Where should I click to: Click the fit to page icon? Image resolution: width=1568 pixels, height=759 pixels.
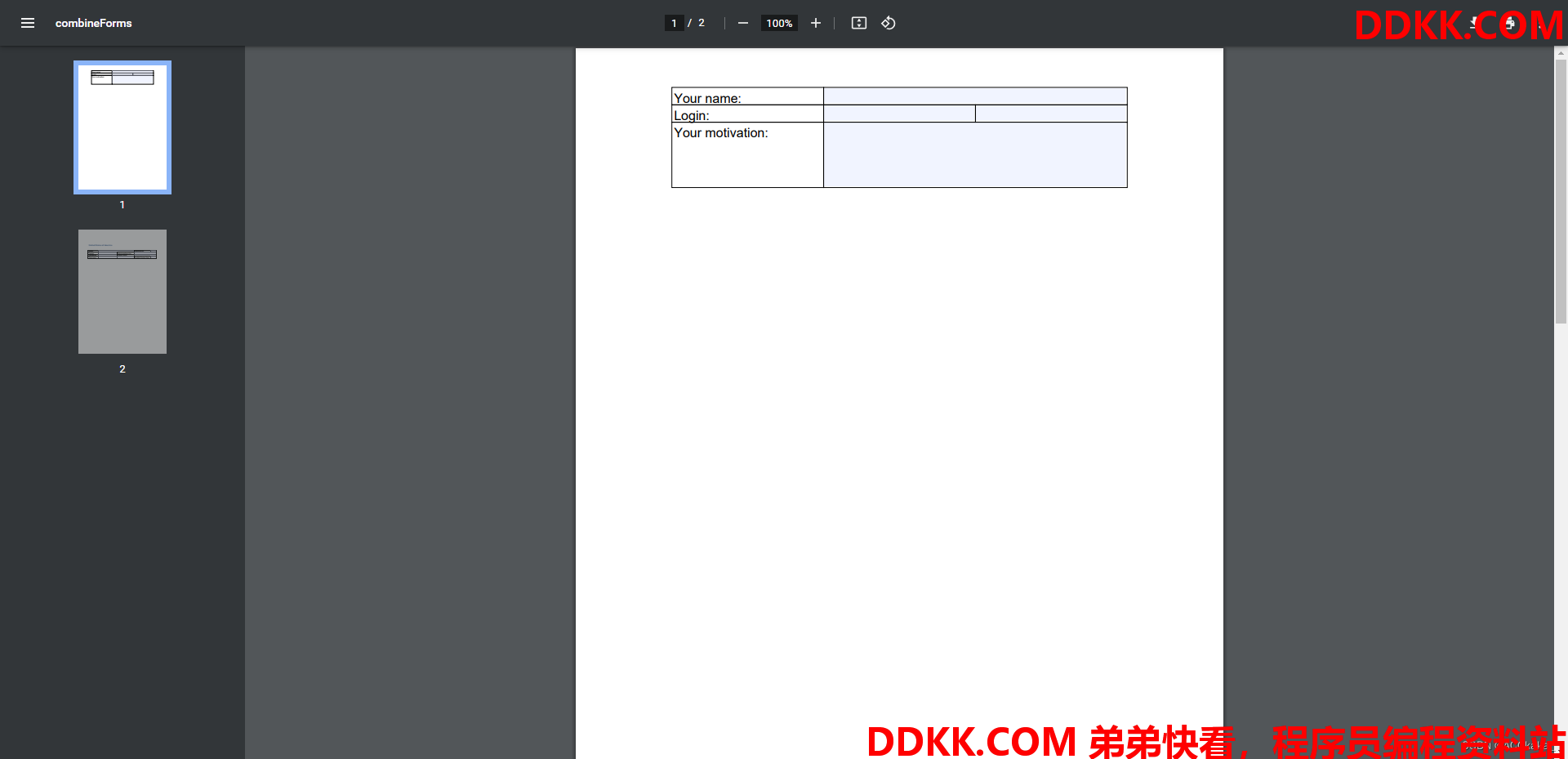(x=858, y=23)
